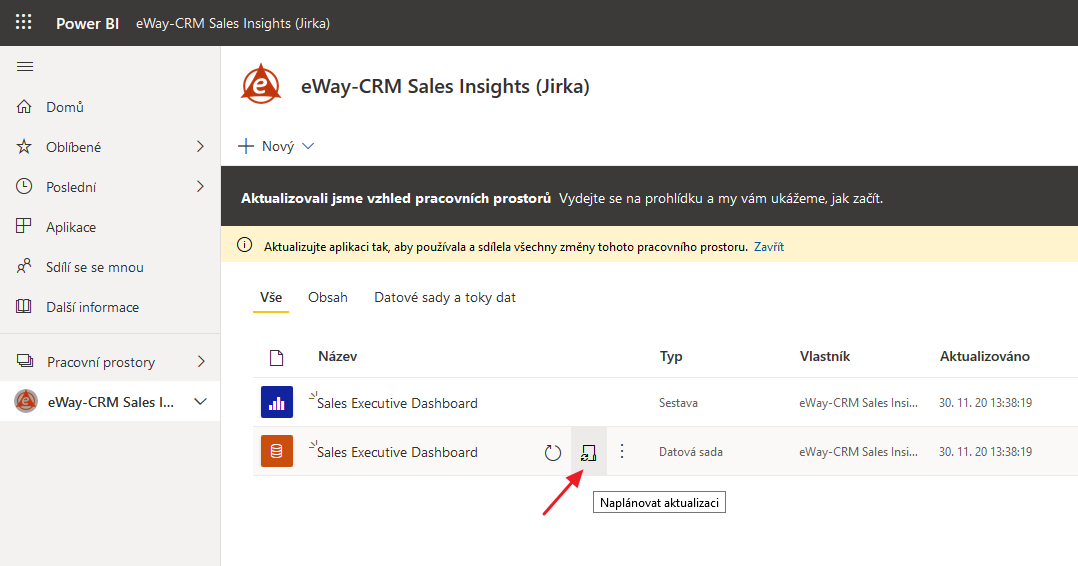The image size is (1078, 566).
Task: Open Sdílí se se mnou
Action: [x=95, y=267]
